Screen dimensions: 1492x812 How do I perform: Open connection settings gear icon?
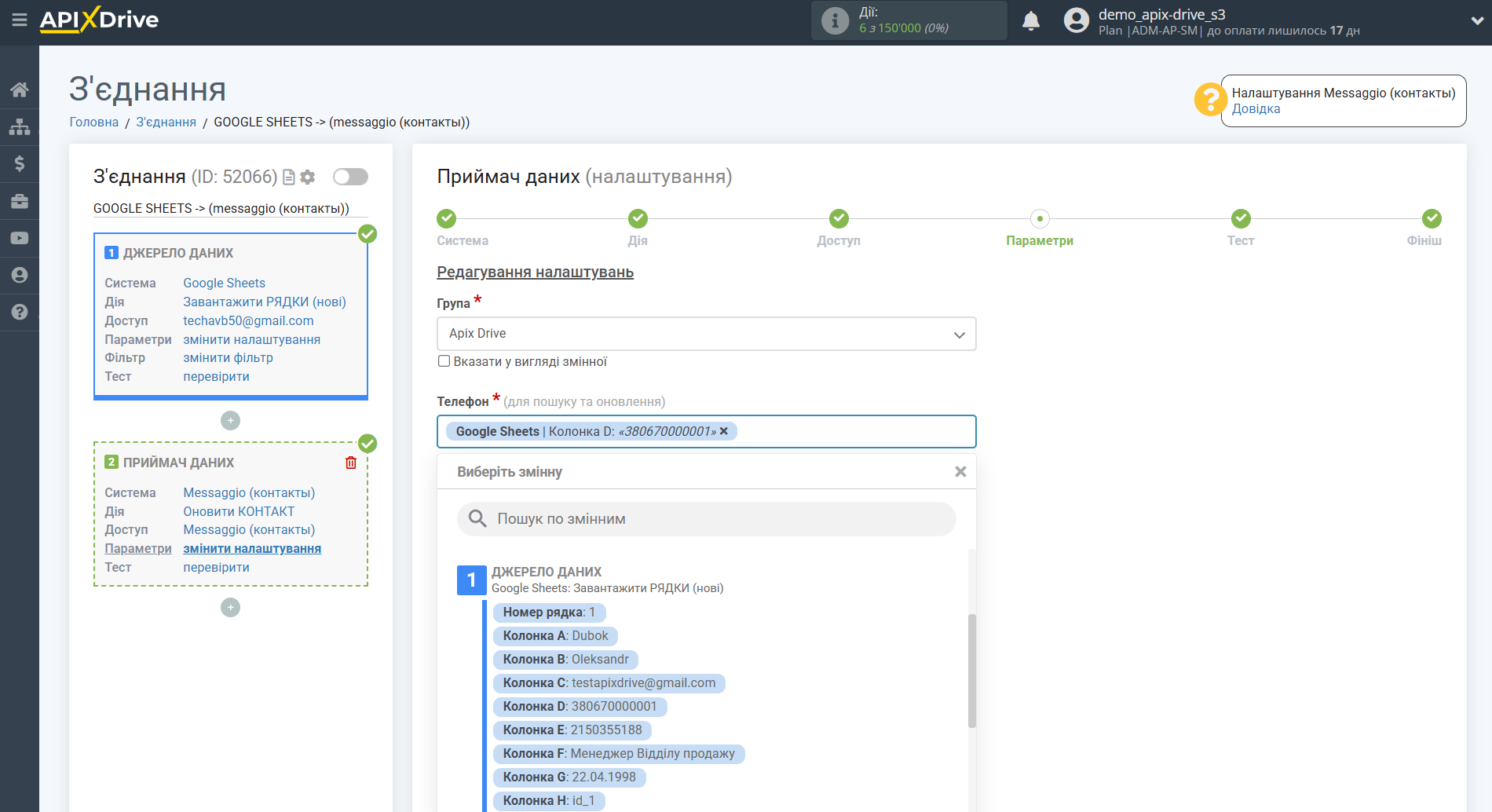pyautogui.click(x=308, y=177)
